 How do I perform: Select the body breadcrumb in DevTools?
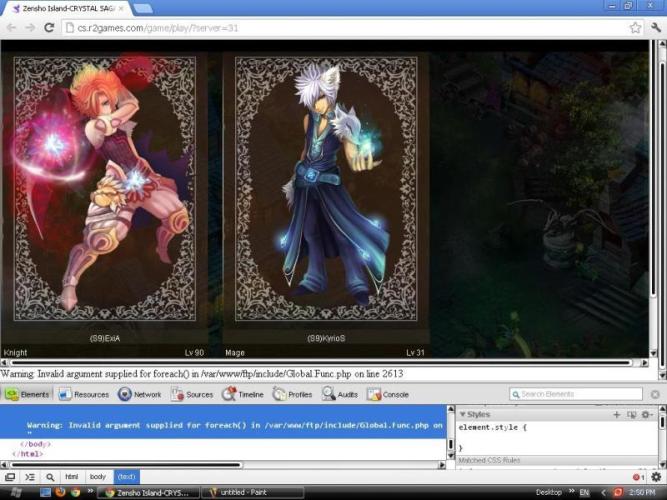click(99, 477)
